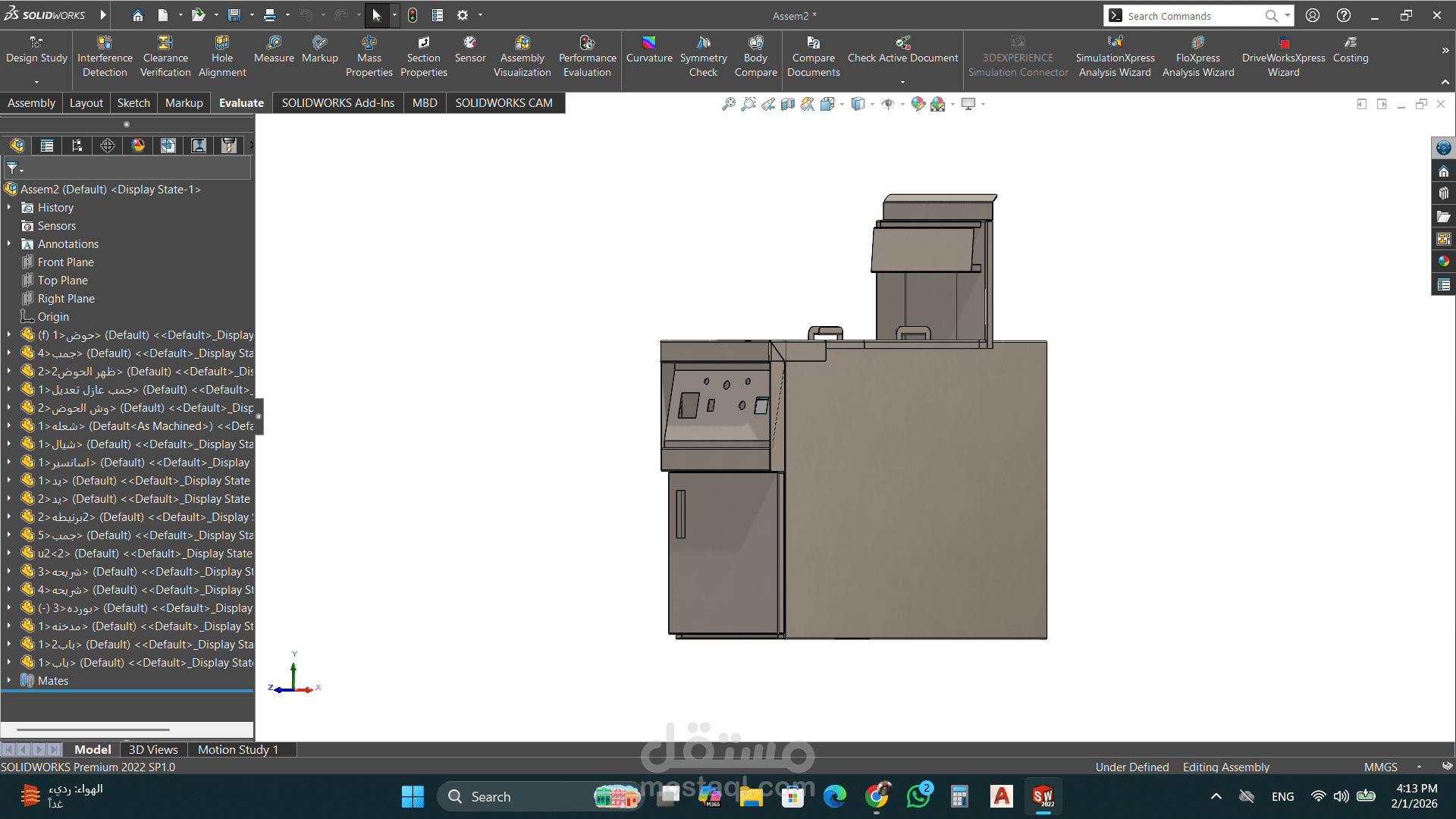Click the Check Active Document button
This screenshot has width=1456, height=819.
[902, 49]
